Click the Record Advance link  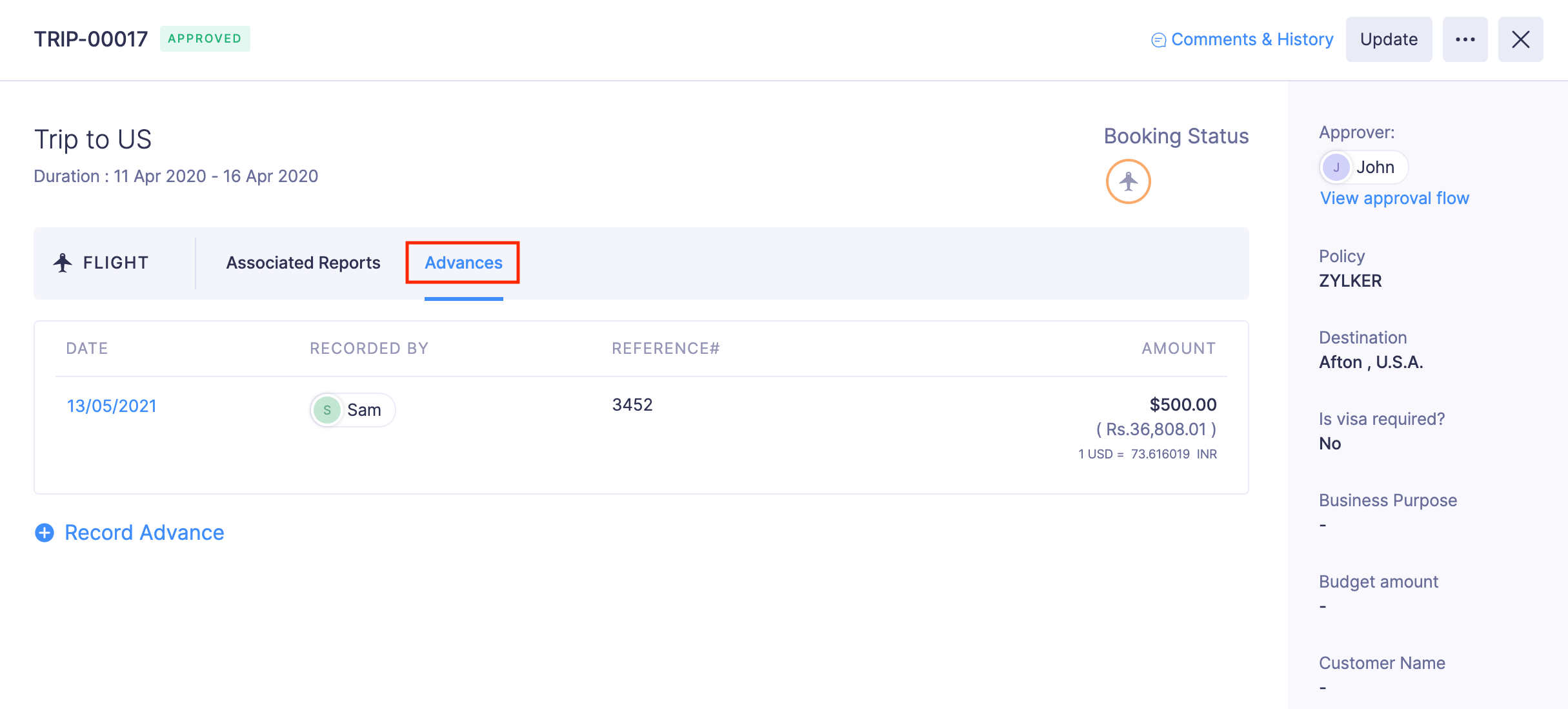click(x=144, y=533)
